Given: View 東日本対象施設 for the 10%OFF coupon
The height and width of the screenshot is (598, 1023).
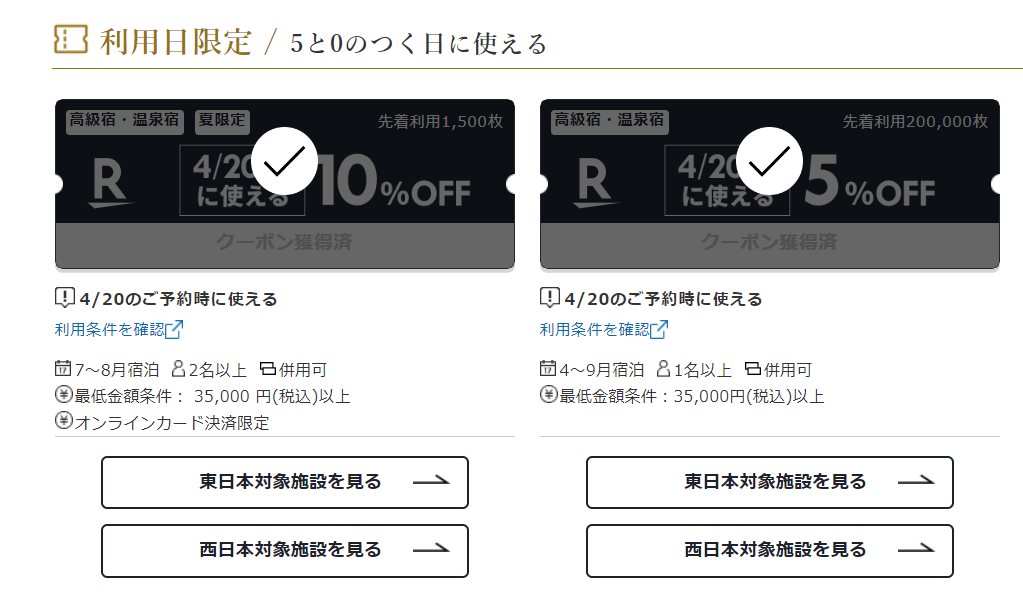Looking at the screenshot, I should click(x=284, y=483).
